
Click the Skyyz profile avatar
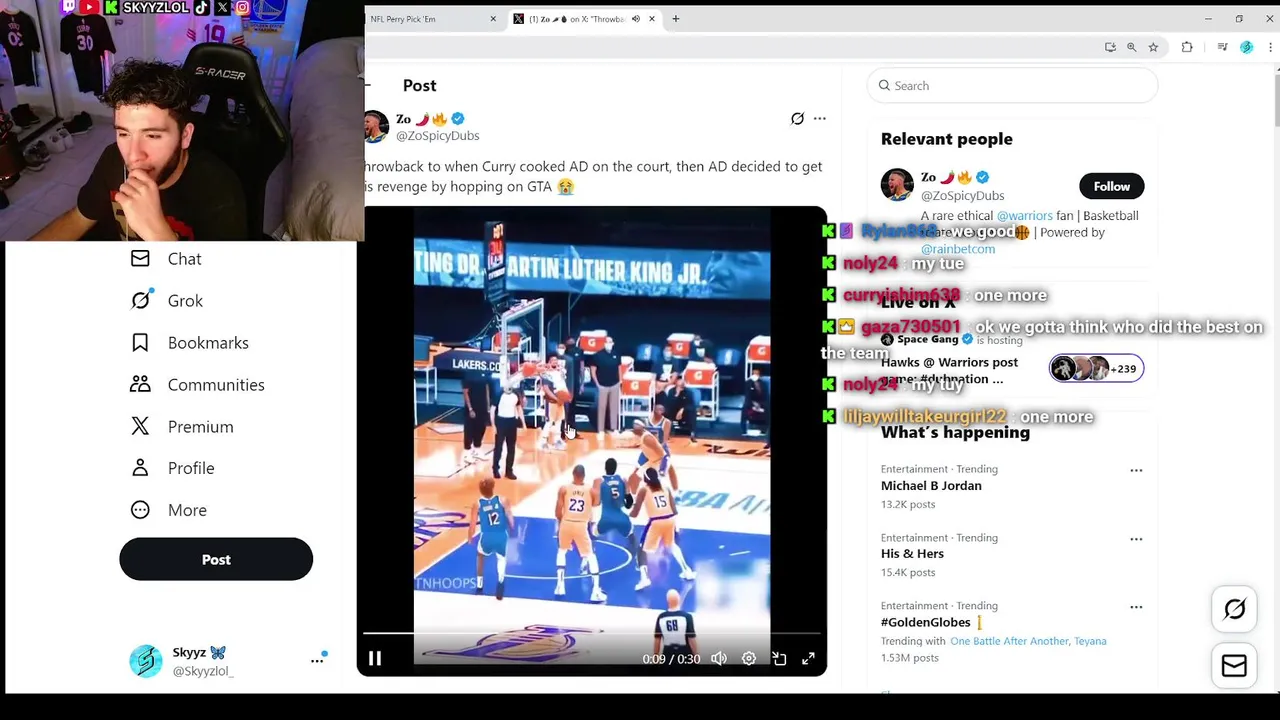point(146,661)
